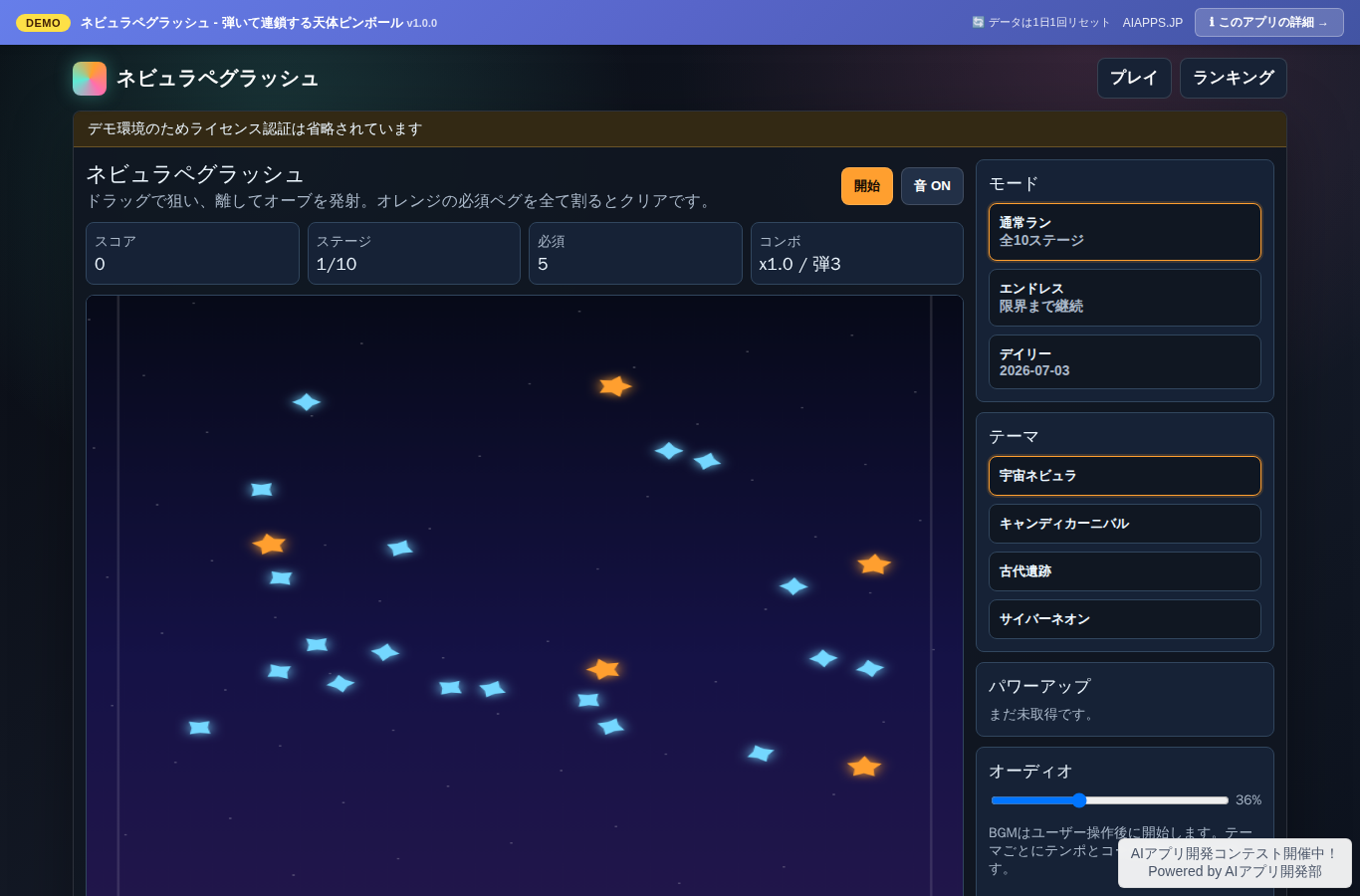The height and width of the screenshot is (896, 1360).
Task: Click the orange star peg at far left
Action: pyautogui.click(x=269, y=544)
